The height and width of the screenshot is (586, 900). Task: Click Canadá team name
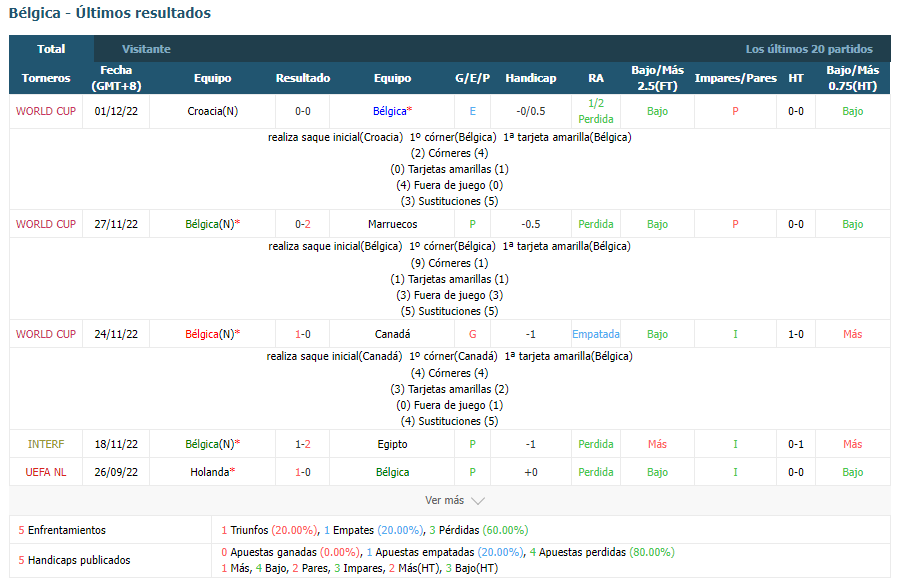tap(393, 334)
